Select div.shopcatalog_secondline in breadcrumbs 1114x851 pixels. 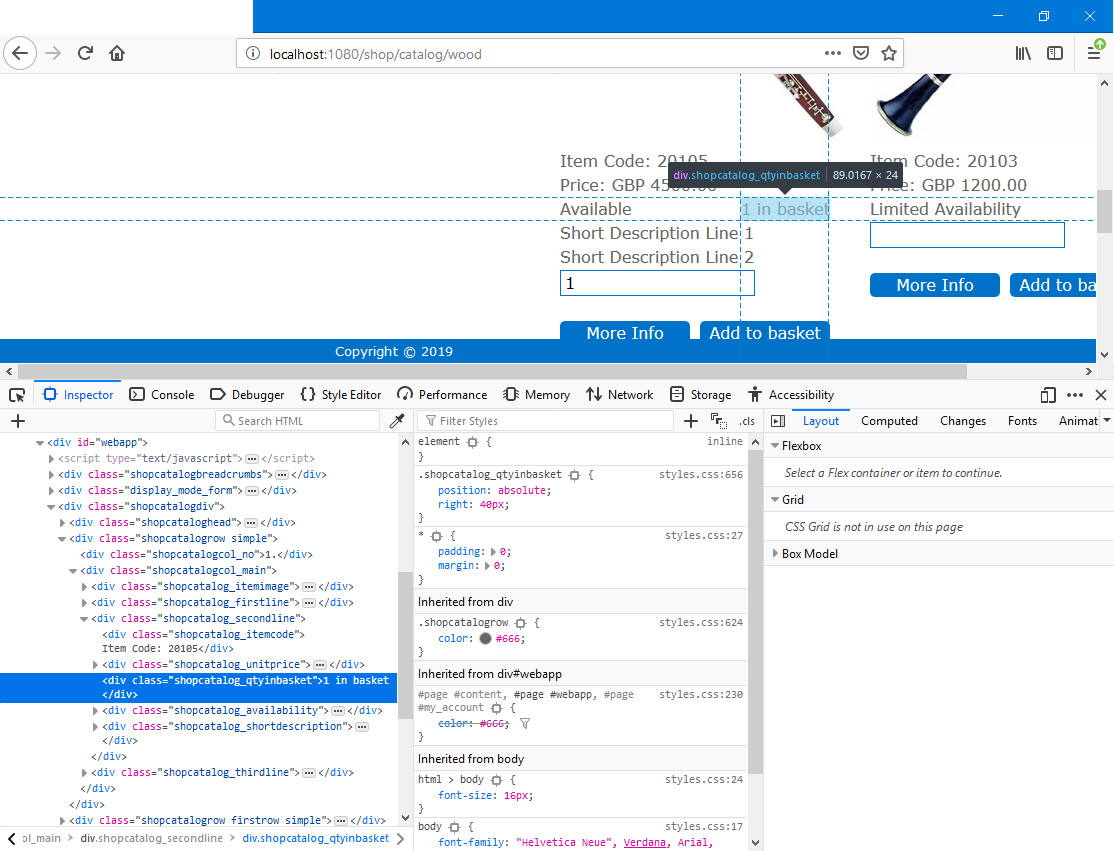tap(152, 838)
